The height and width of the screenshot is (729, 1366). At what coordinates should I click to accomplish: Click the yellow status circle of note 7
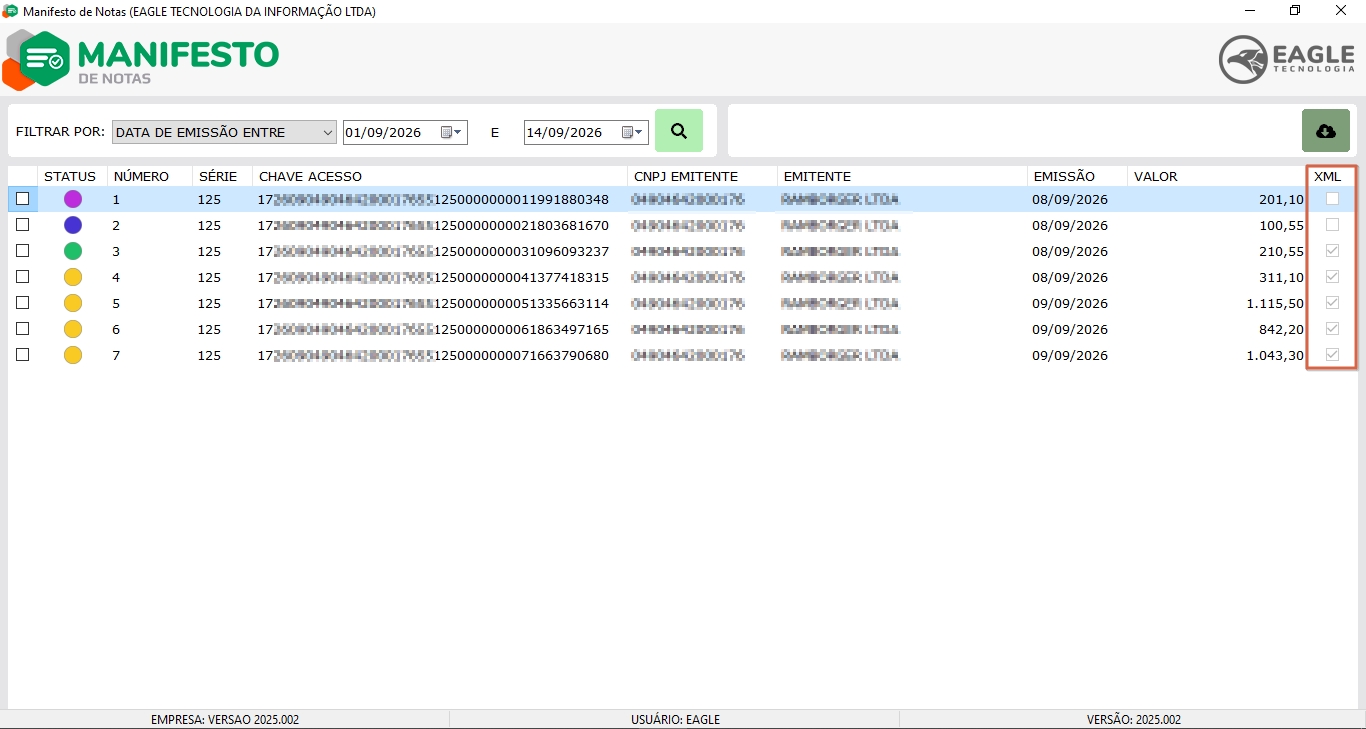tap(73, 355)
